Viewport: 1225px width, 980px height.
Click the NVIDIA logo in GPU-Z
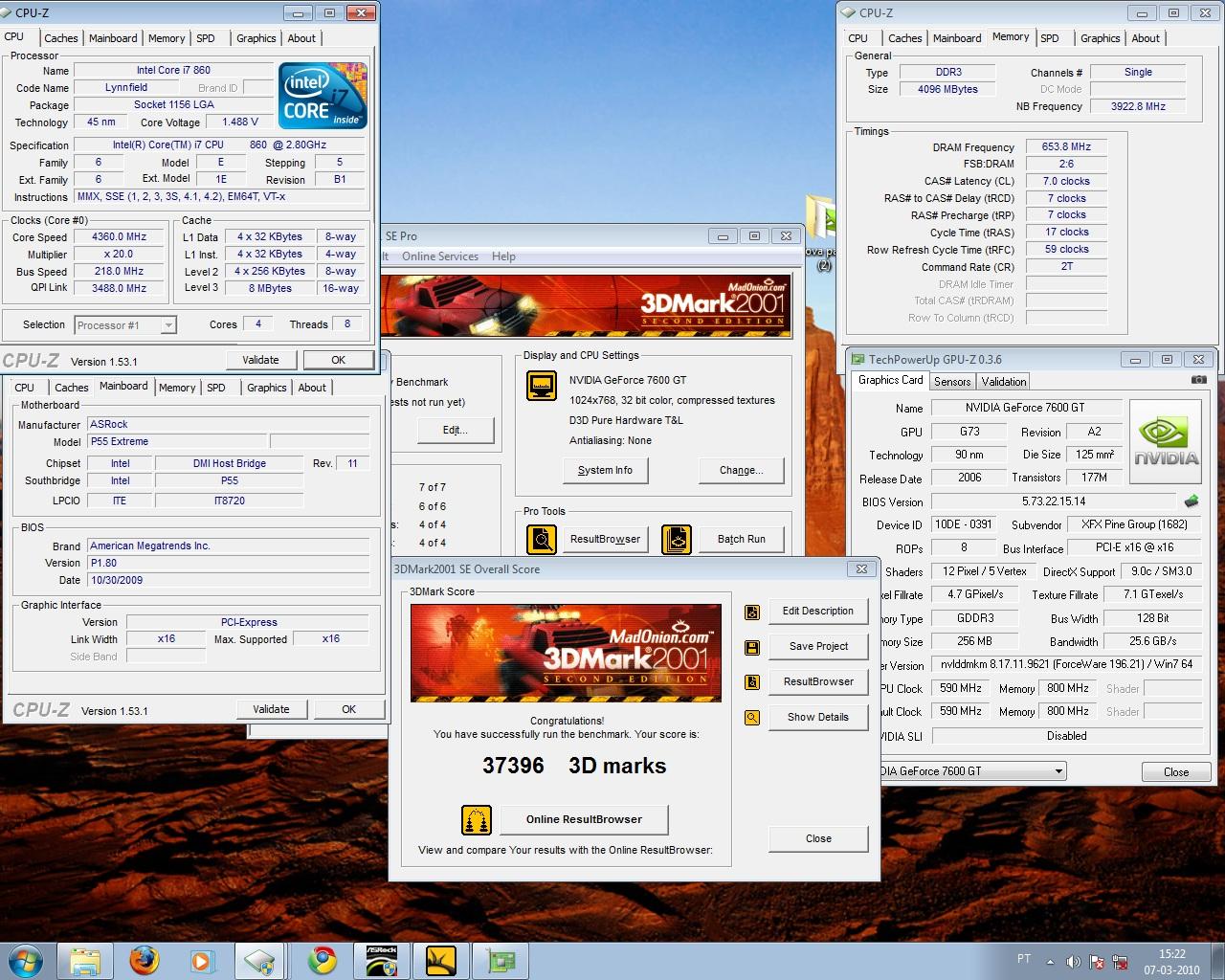pos(1166,443)
